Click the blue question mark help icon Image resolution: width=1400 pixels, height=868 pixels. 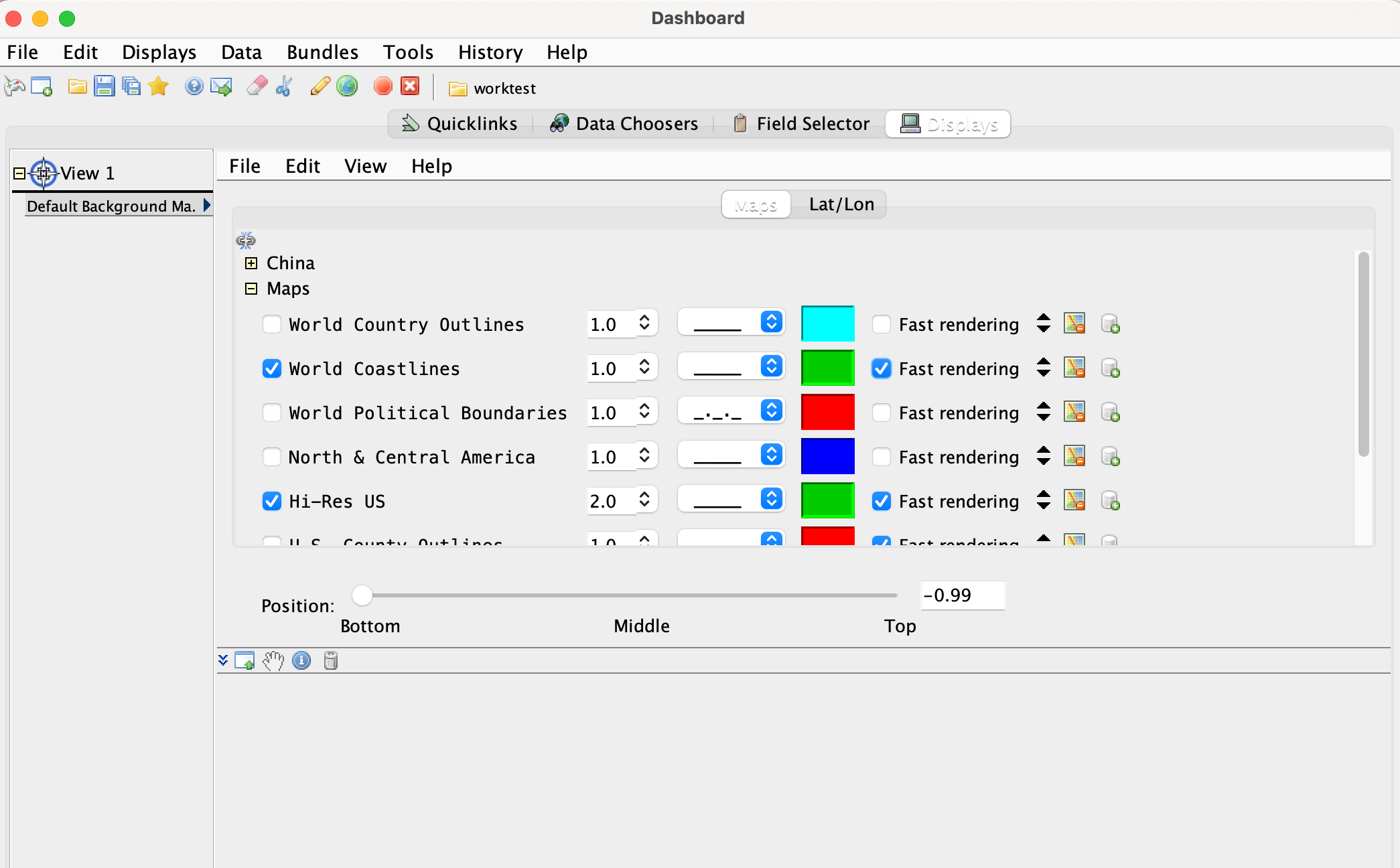(x=194, y=86)
